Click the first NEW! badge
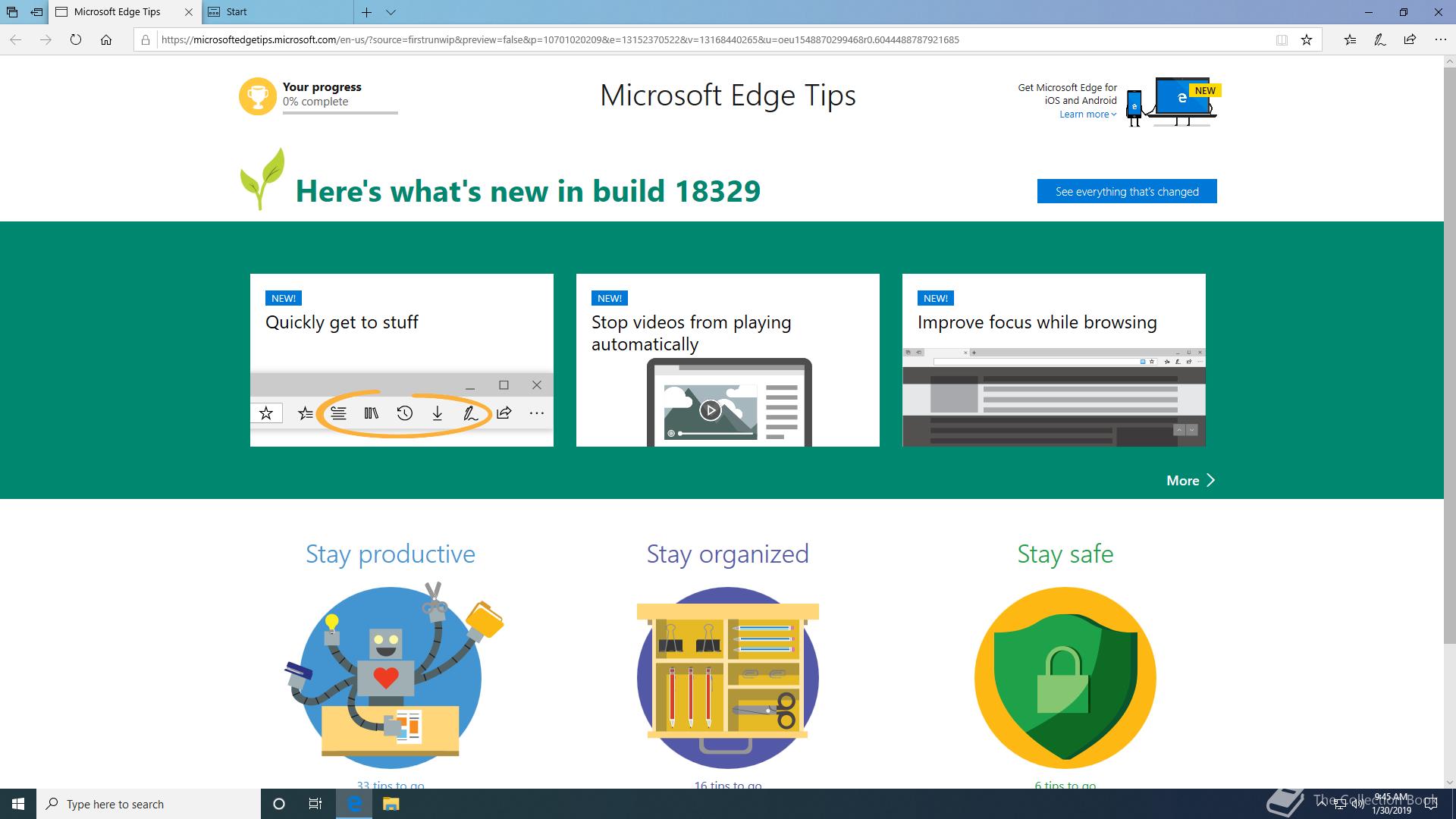 tap(284, 298)
